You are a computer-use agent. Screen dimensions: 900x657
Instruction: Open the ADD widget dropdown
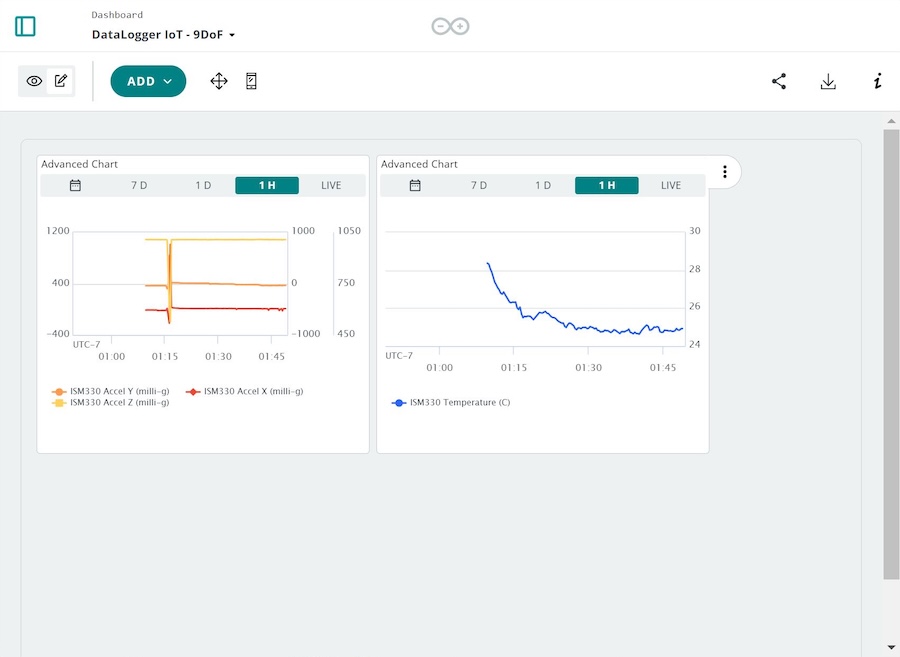tap(148, 81)
